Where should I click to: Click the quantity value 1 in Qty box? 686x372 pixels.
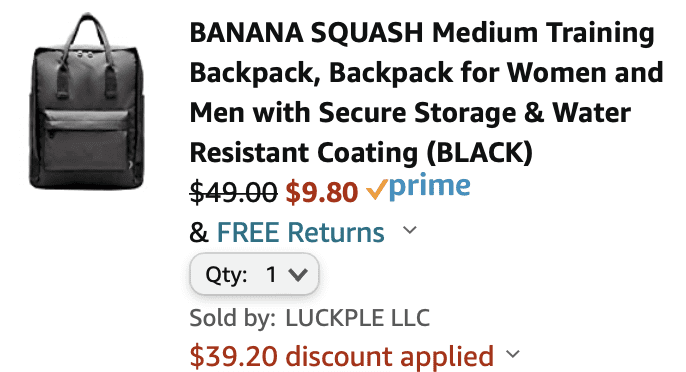coord(271,275)
